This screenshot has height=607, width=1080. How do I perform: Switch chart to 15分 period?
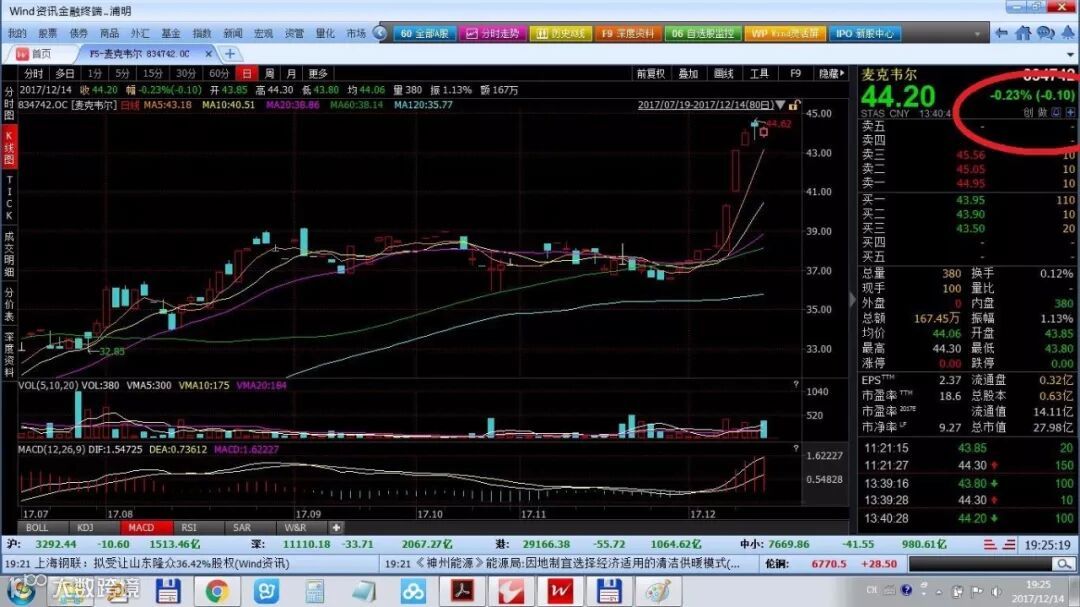click(153, 74)
